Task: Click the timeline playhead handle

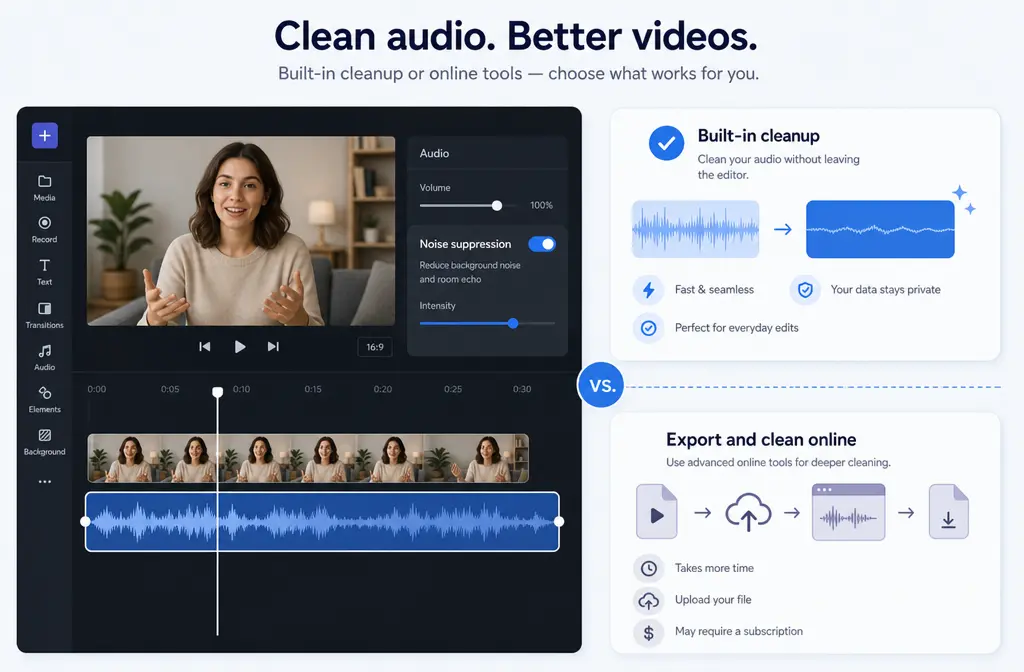Action: (217, 392)
